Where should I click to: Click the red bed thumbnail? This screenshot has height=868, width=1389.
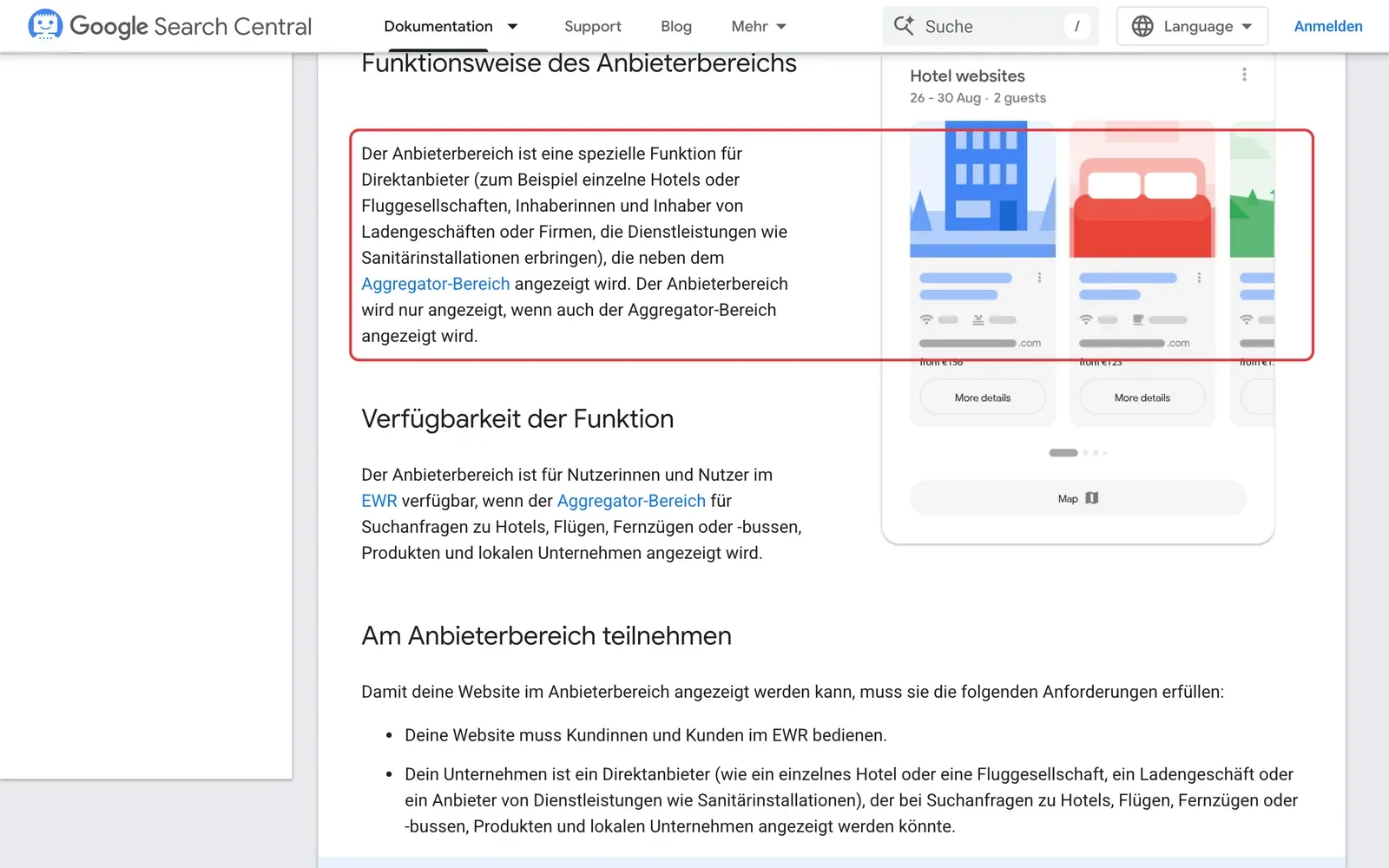pos(1142,189)
